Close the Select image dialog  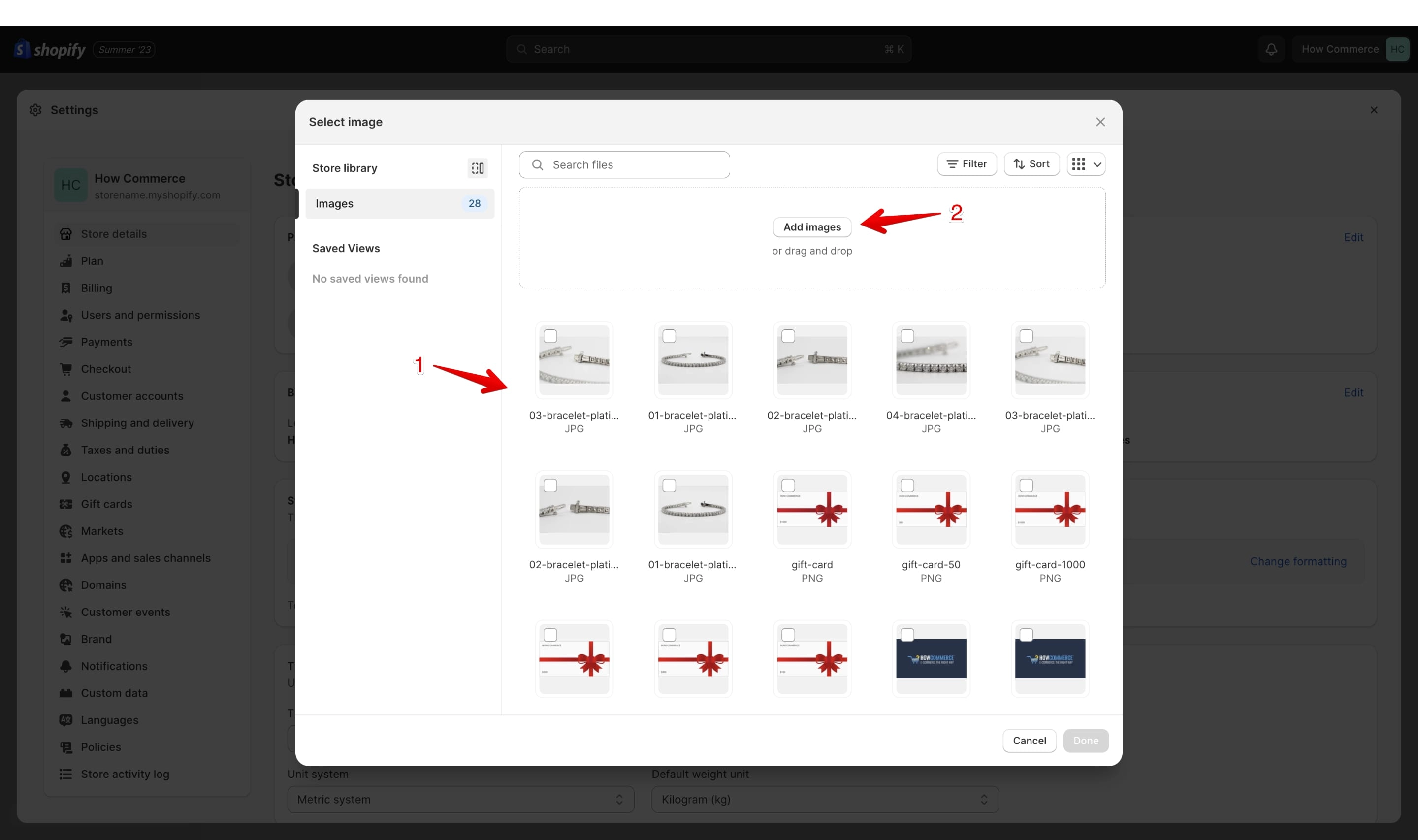[x=1100, y=122]
